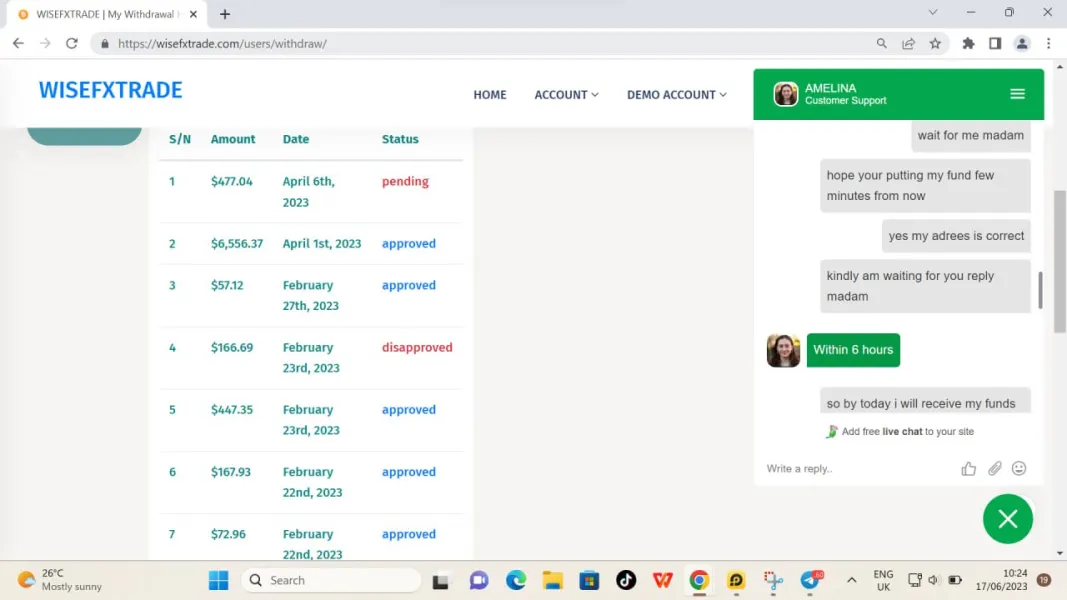Bookmark this page with the star icon
This screenshot has height=600, width=1067.
tap(935, 44)
